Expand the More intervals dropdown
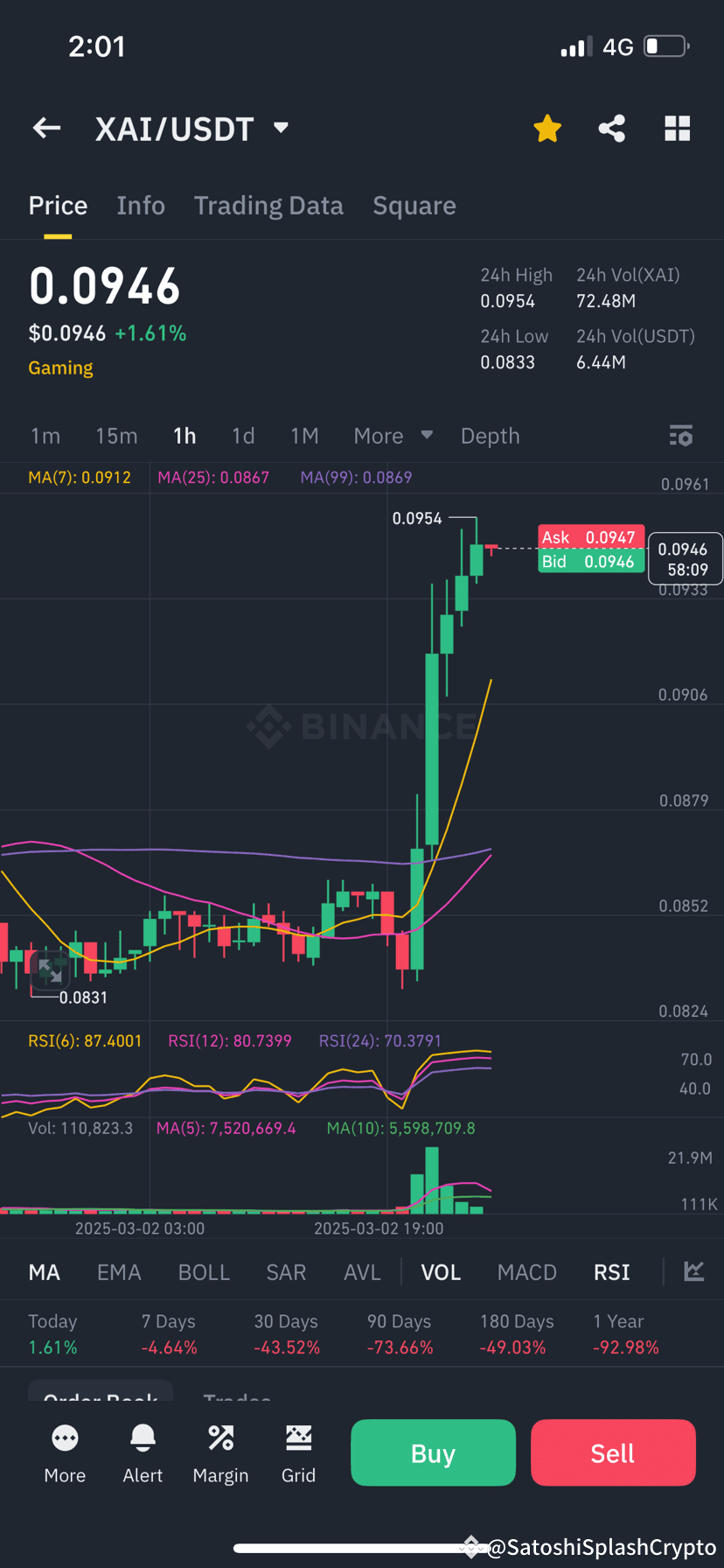 pyautogui.click(x=393, y=436)
